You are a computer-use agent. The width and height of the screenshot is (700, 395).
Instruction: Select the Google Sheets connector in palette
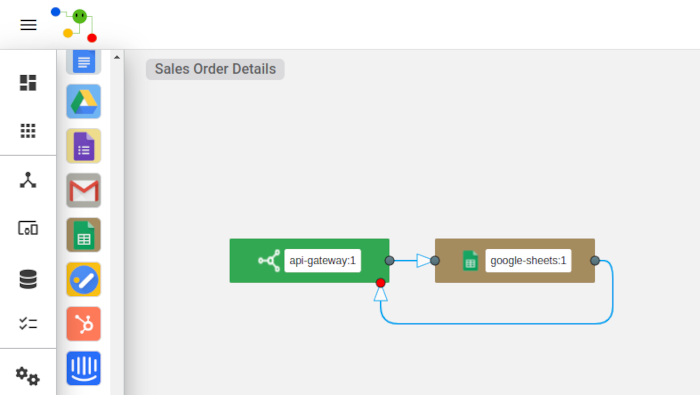[x=83, y=235]
